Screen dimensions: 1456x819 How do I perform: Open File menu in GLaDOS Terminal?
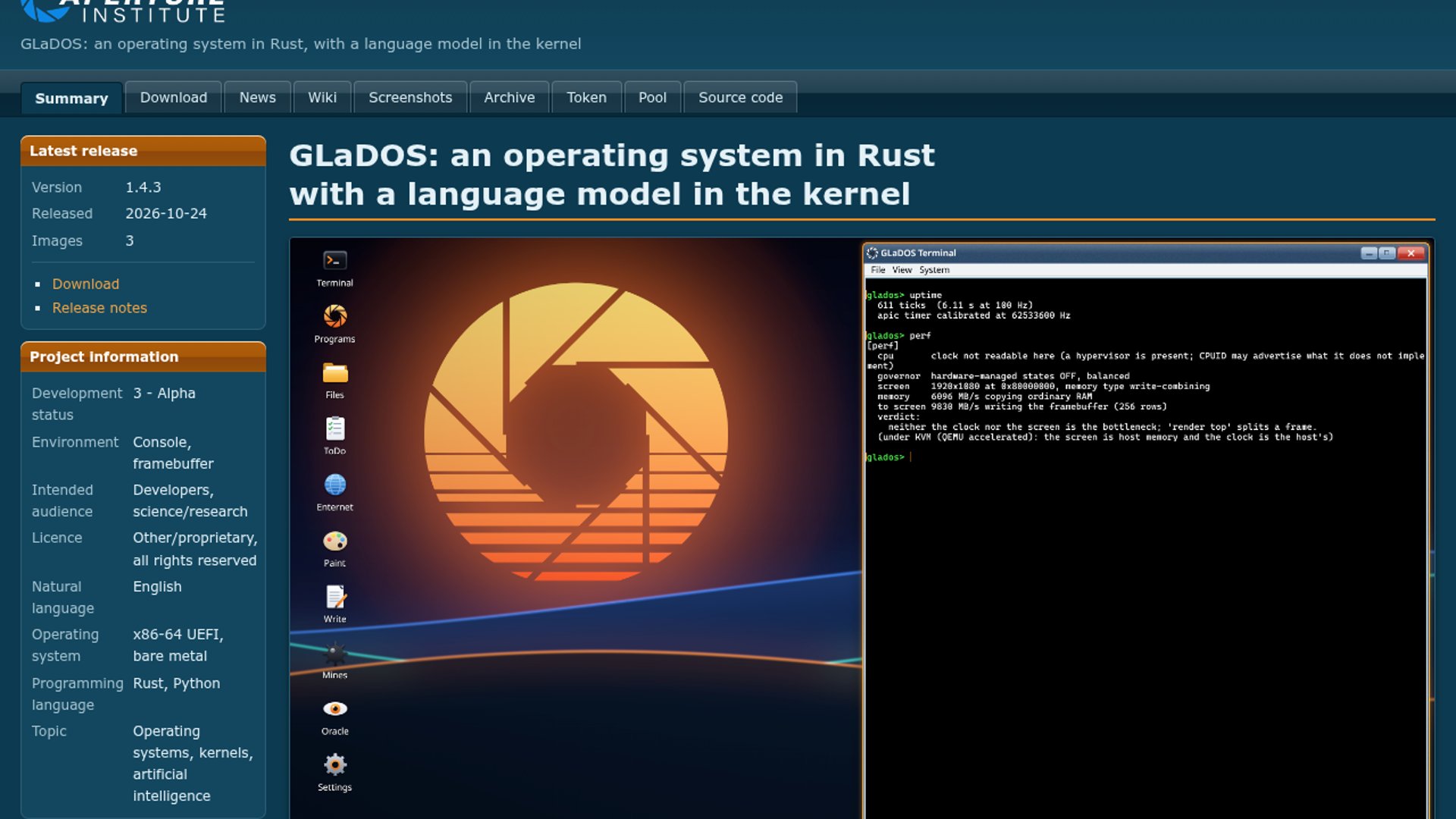[878, 270]
